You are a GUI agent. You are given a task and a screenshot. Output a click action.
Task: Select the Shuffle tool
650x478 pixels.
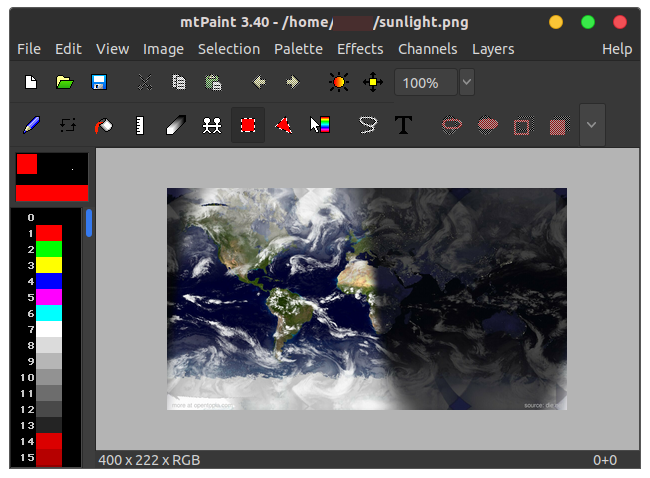coord(68,125)
